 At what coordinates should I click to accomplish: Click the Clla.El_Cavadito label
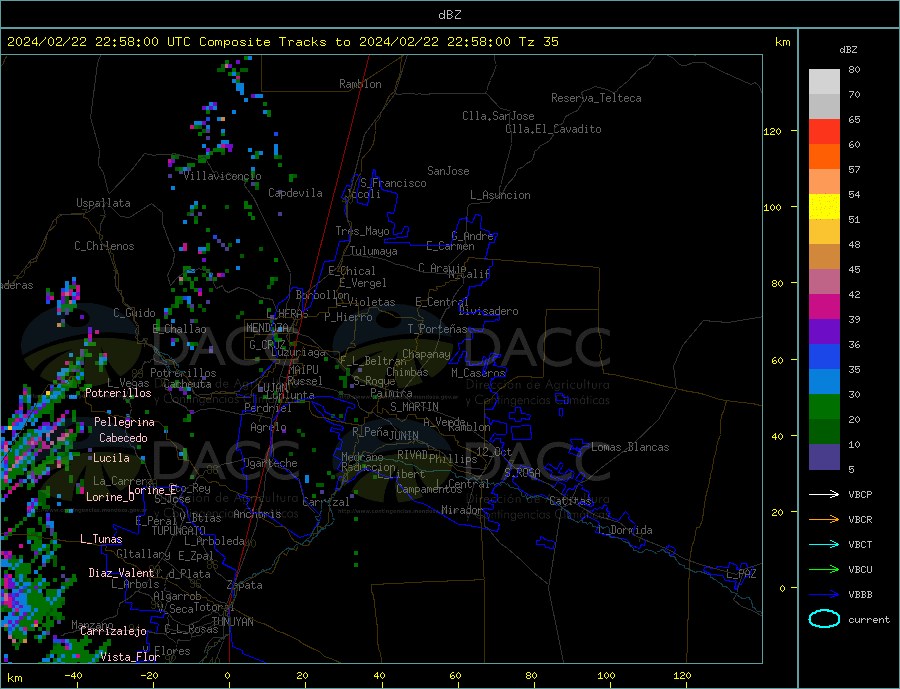point(553,129)
